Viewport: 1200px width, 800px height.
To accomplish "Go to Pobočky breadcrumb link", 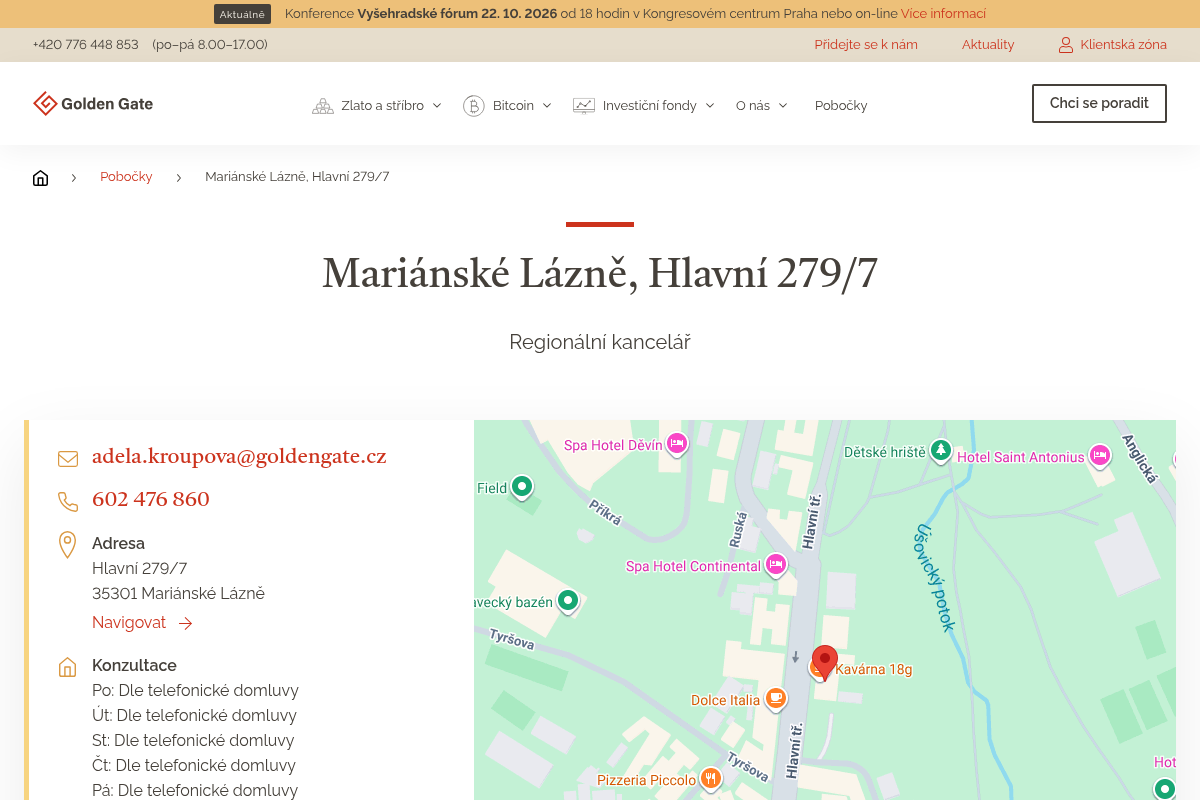I will coord(126,177).
